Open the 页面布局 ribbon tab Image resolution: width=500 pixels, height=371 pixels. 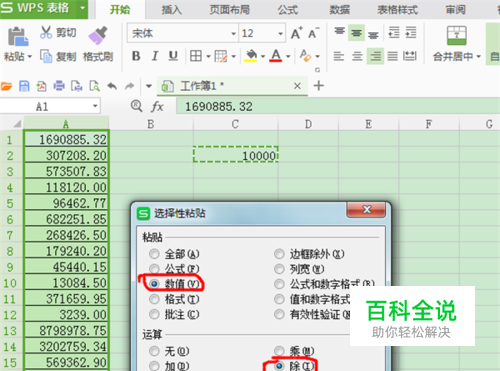(x=230, y=10)
